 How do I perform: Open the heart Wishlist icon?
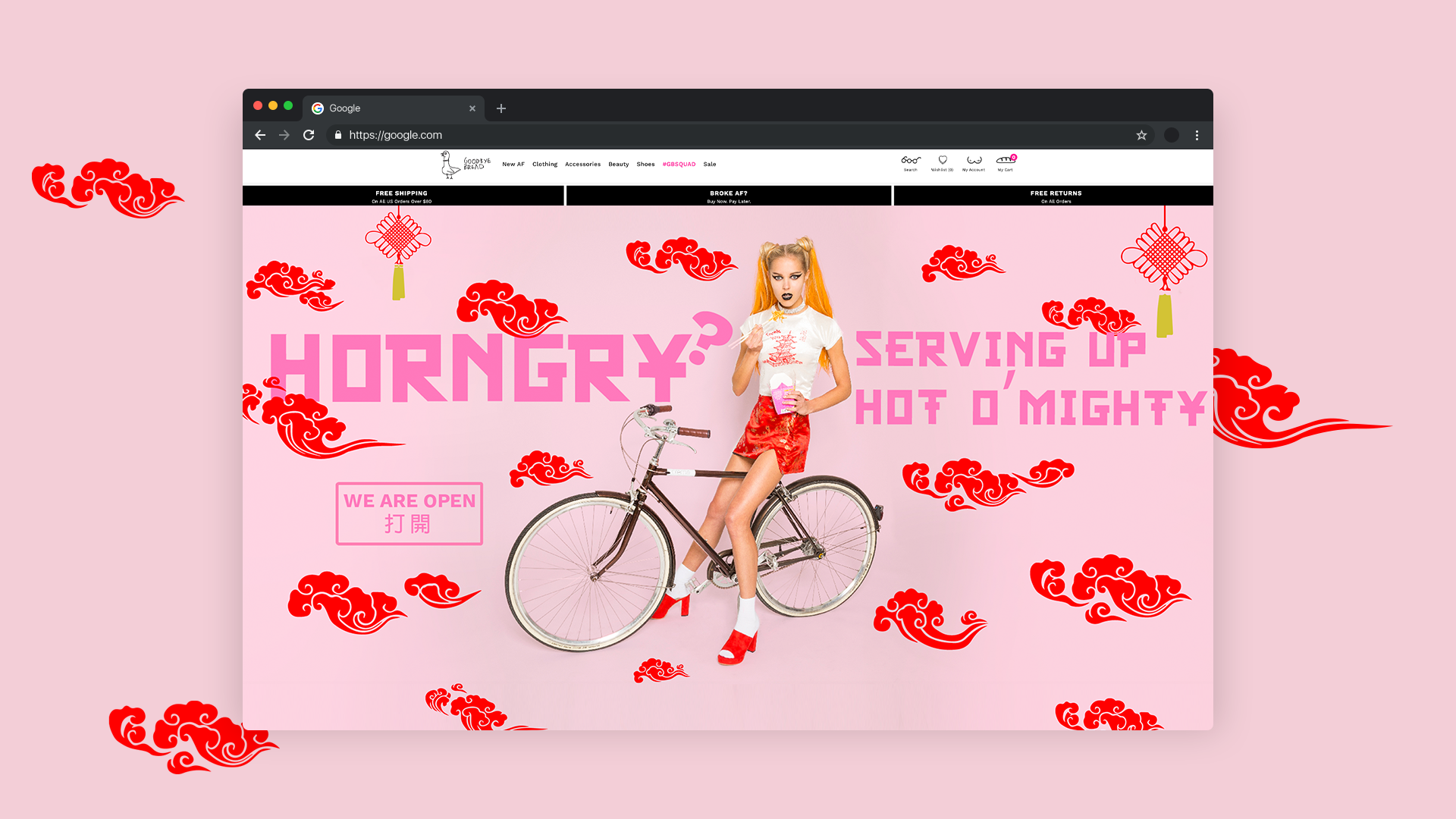point(943,161)
